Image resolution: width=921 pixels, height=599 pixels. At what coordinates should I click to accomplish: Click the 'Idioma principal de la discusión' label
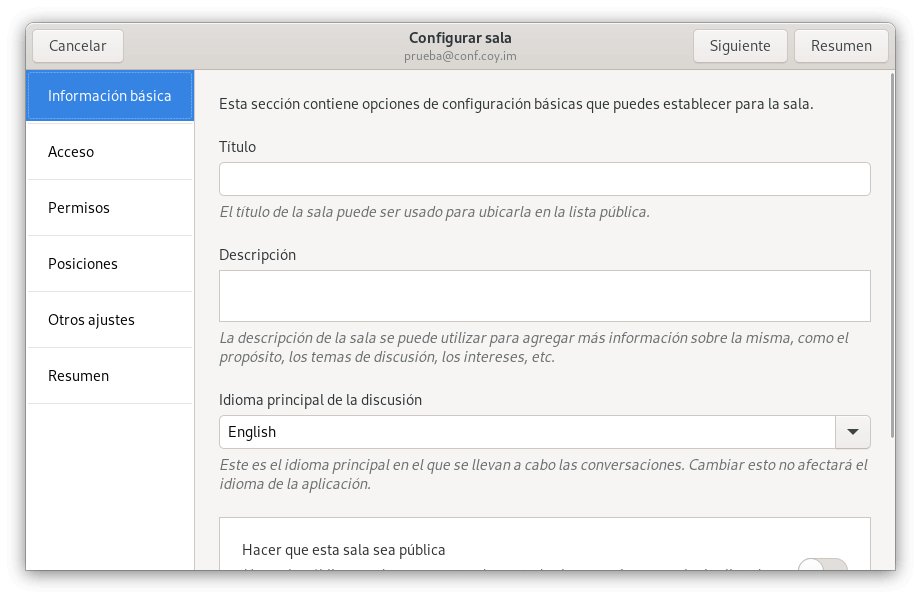click(x=320, y=400)
